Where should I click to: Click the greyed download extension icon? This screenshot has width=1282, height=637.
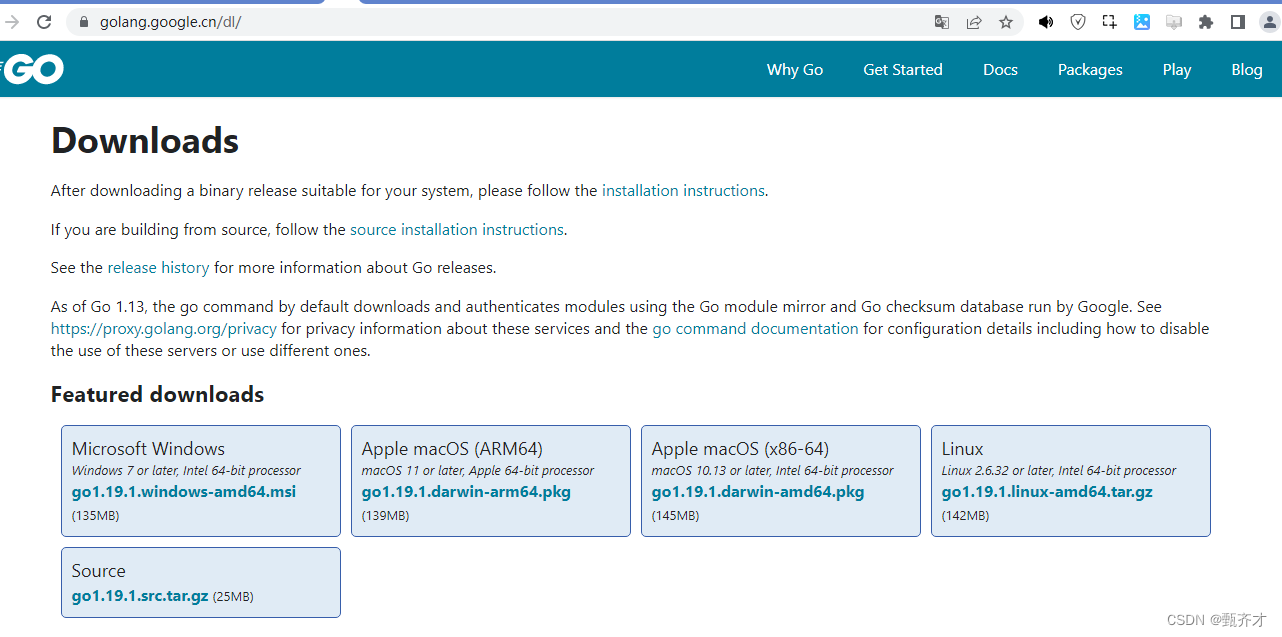point(1174,22)
